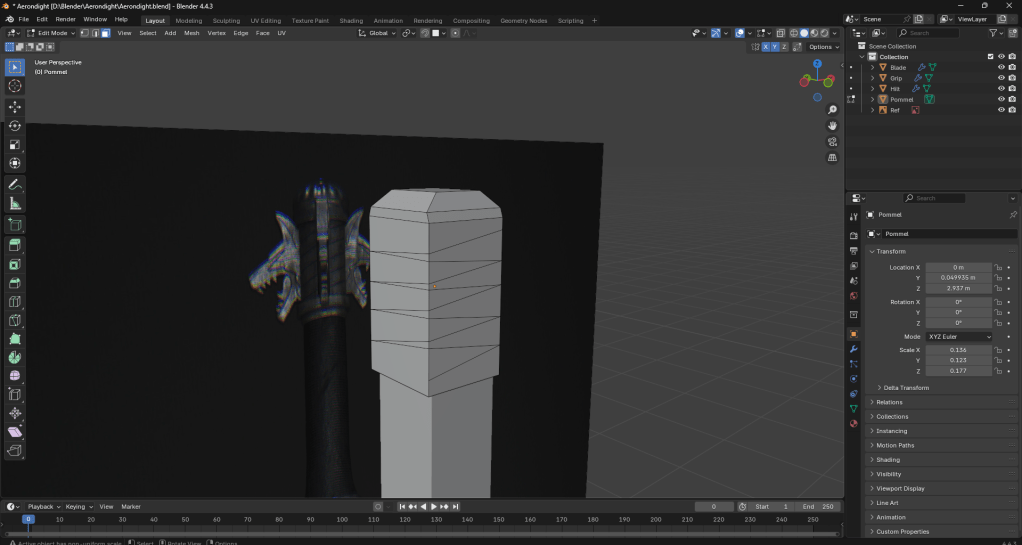Switch to face select mode

(x=105, y=33)
